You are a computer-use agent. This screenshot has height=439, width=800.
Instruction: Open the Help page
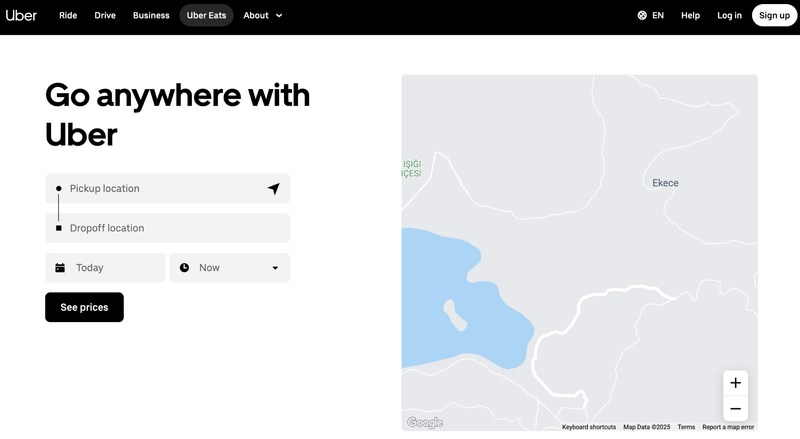coord(690,15)
